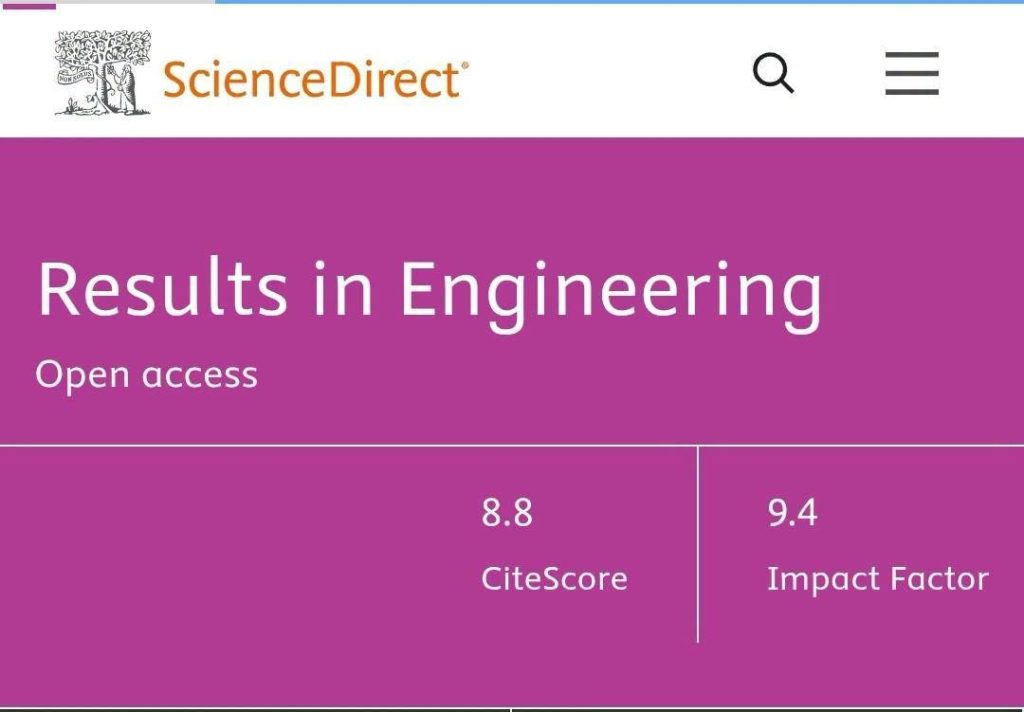
Task: Select the Open access label
Action: click(x=146, y=376)
